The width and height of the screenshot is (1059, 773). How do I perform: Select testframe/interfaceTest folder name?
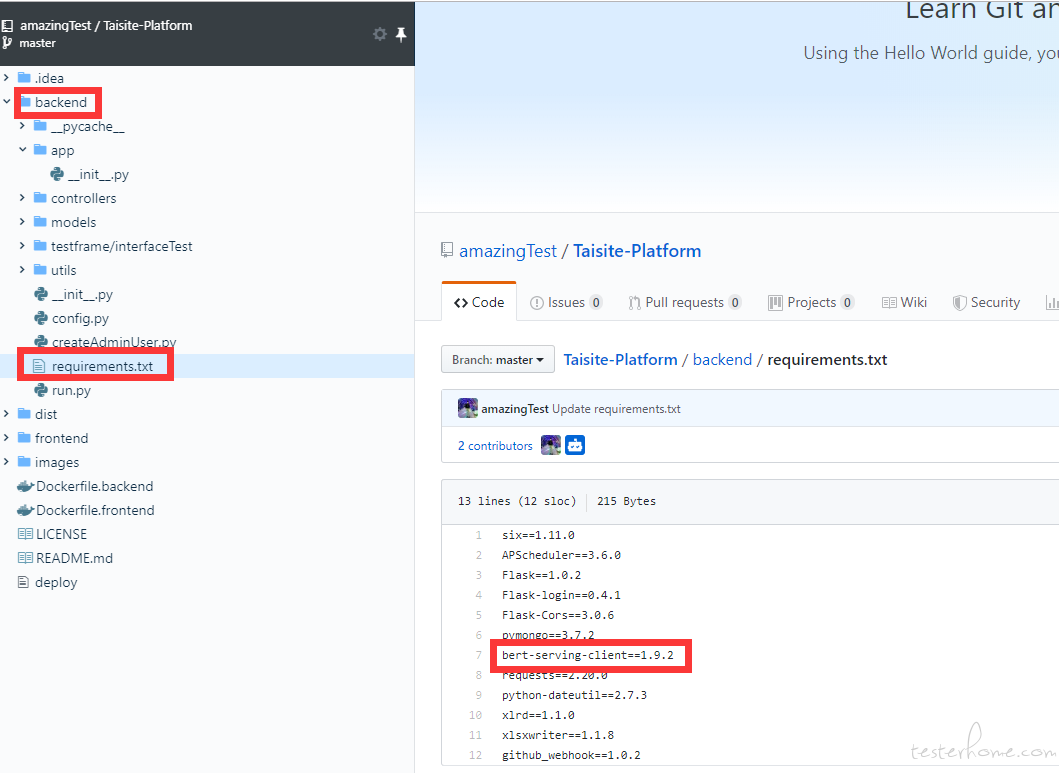point(122,246)
